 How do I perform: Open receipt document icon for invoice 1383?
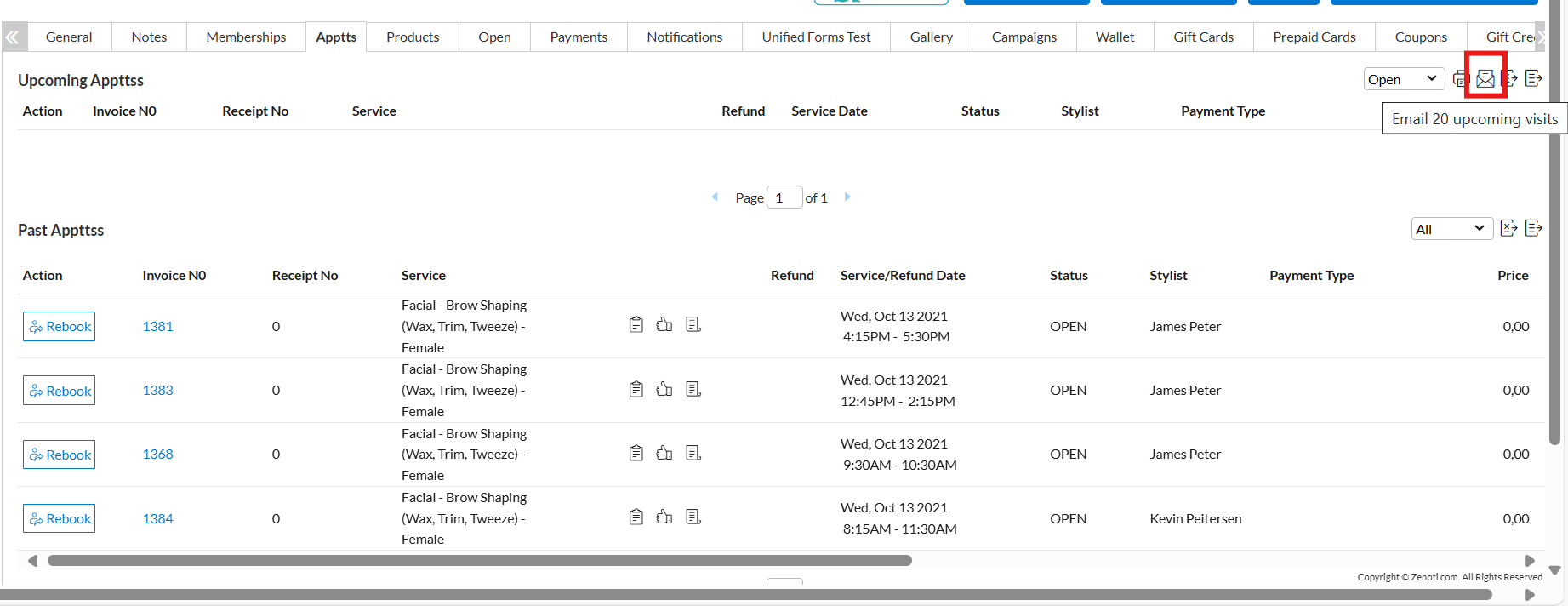pyautogui.click(x=693, y=389)
